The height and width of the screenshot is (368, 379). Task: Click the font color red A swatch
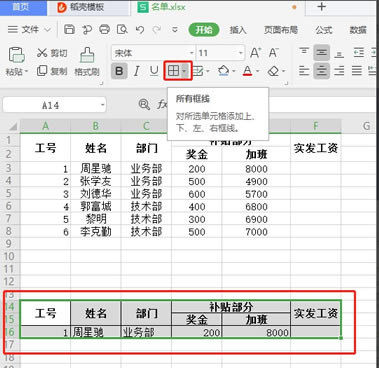point(247,71)
